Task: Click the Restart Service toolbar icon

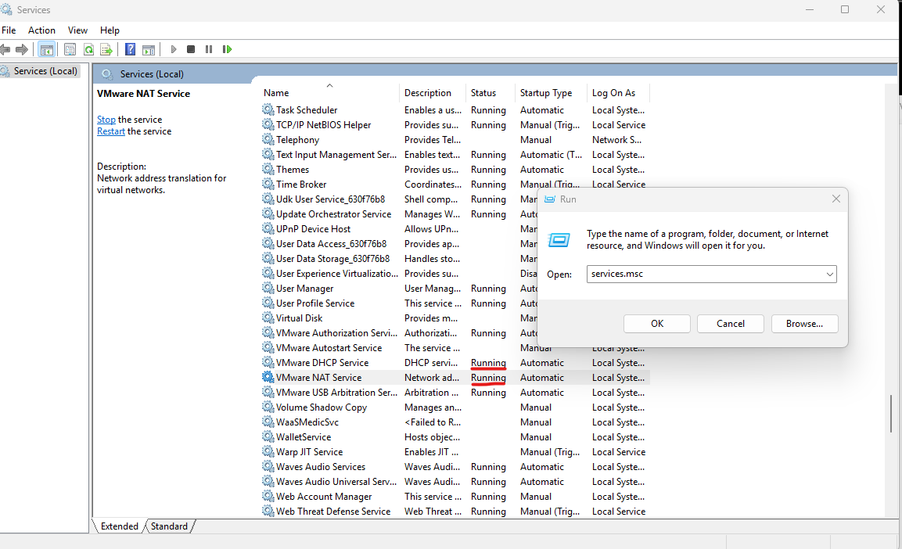Action: 227,49
